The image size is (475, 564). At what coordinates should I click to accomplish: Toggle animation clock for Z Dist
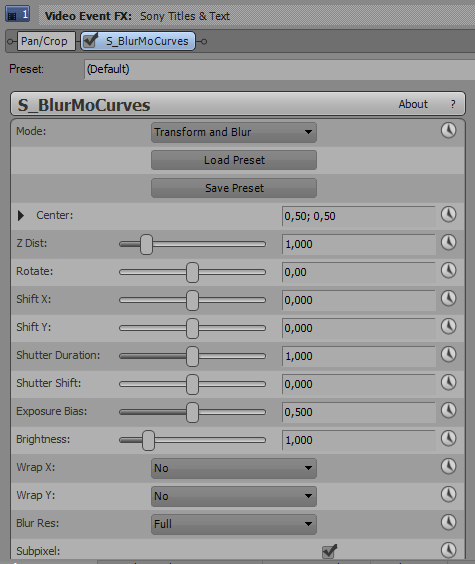(x=448, y=243)
